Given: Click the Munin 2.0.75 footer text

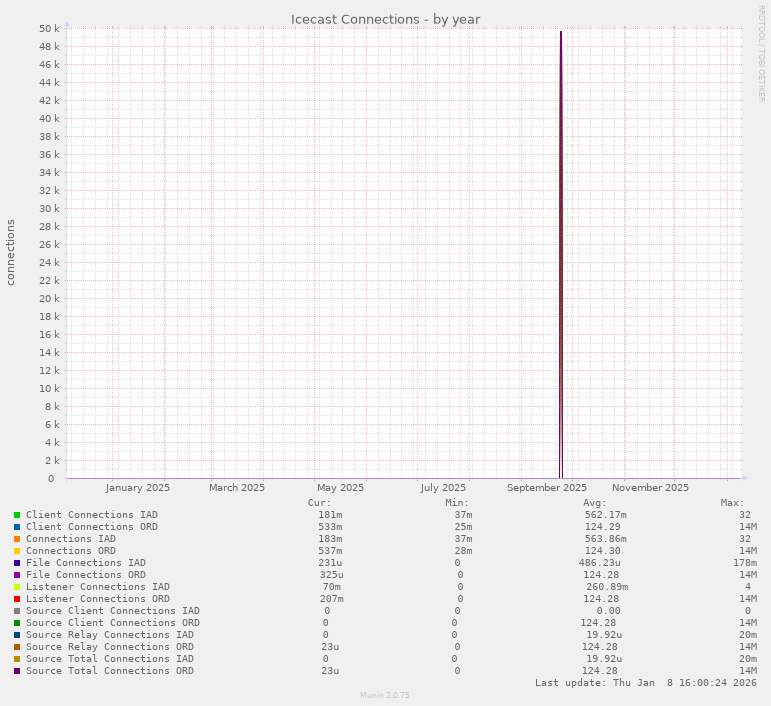Looking at the screenshot, I should [x=385, y=695].
